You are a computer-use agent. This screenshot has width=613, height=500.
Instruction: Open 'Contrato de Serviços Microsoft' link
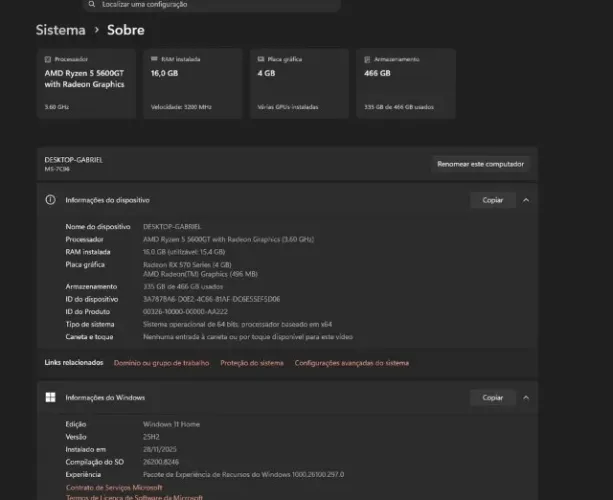114,487
